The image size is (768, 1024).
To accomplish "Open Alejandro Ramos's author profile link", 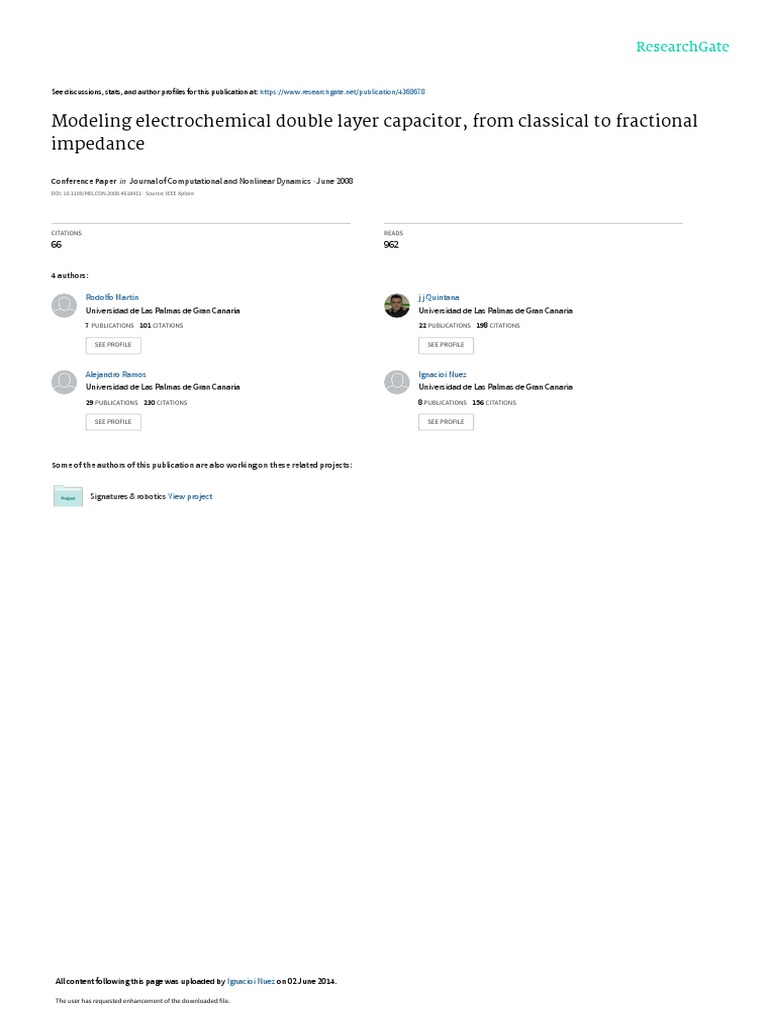I will pos(116,374).
